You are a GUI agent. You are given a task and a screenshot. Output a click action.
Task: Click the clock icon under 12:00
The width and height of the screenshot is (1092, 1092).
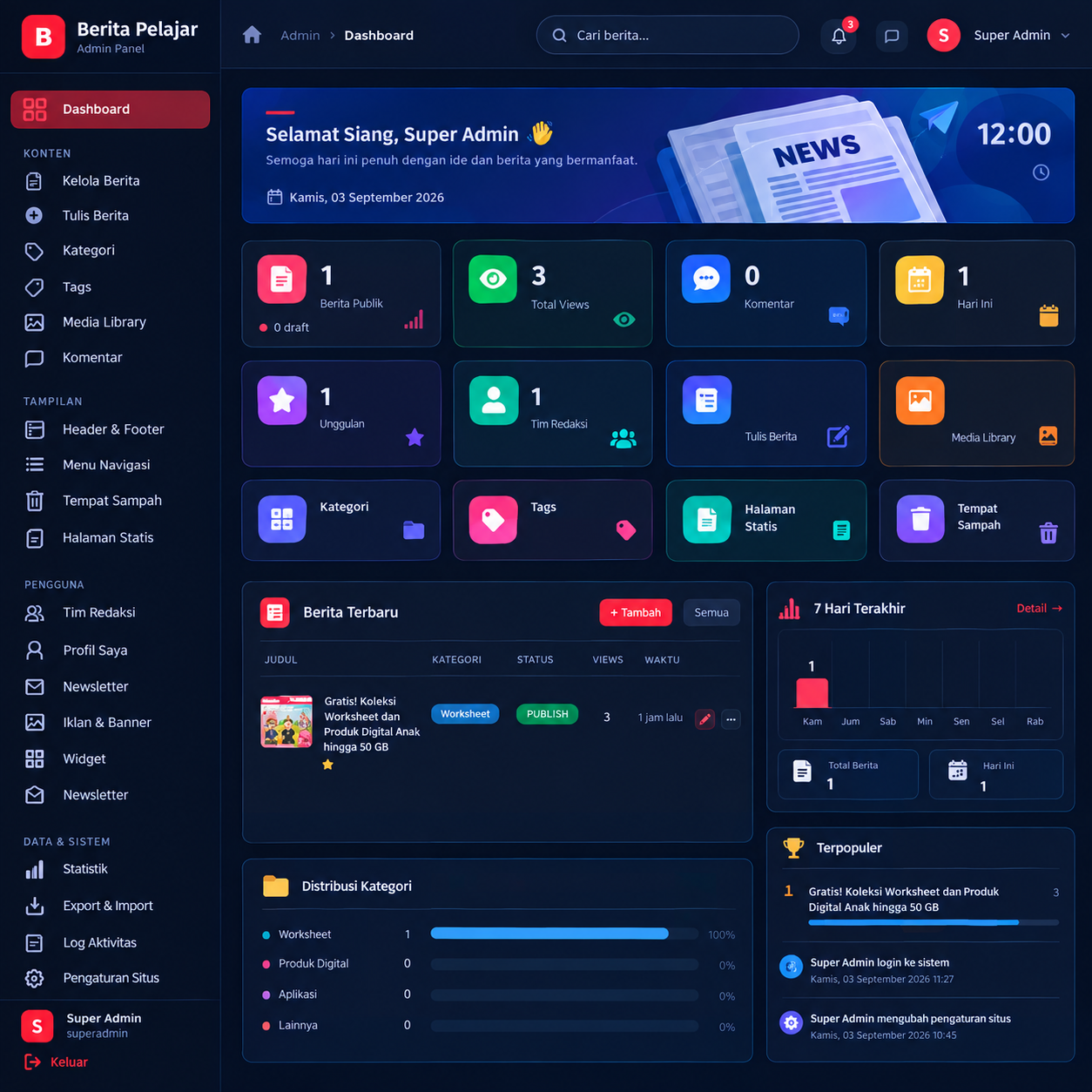point(1041,172)
